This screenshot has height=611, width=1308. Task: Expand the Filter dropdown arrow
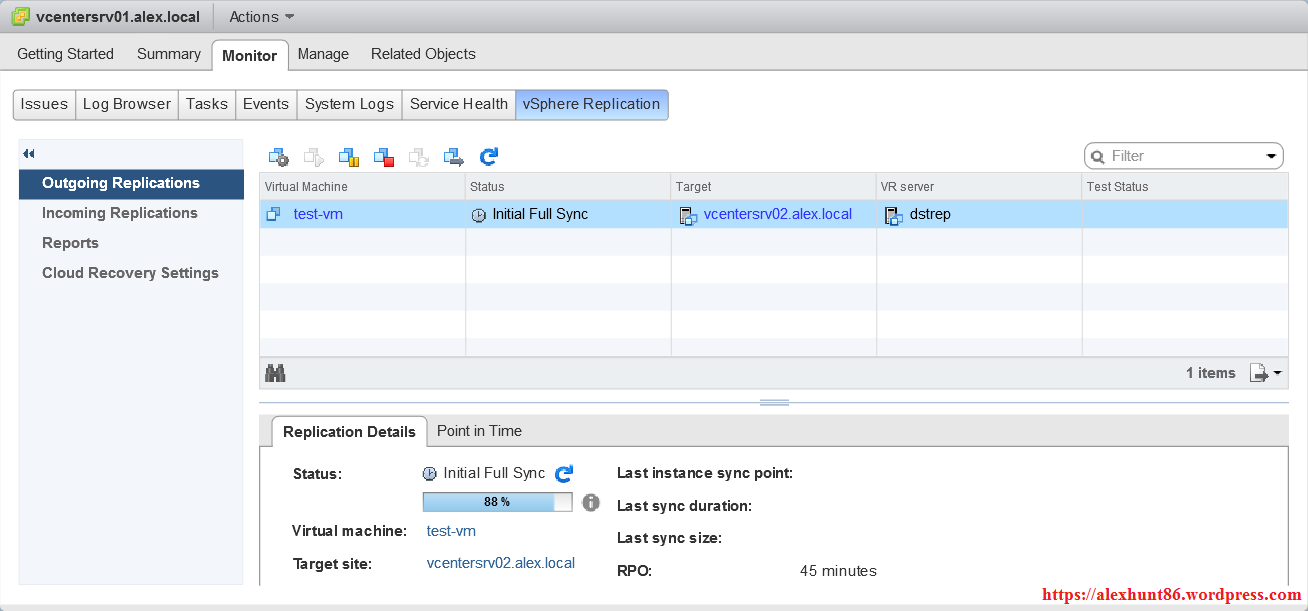point(1272,156)
